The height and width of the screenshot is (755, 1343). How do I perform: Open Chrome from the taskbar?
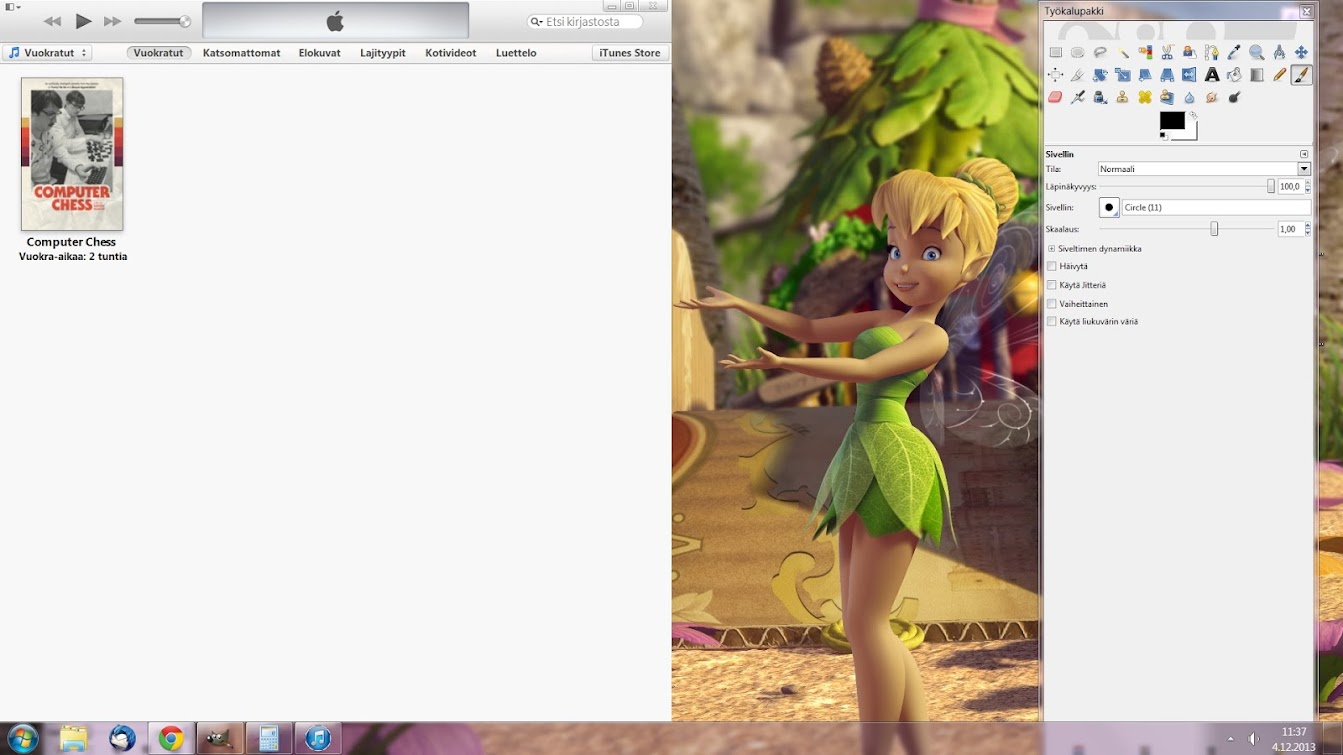[x=171, y=738]
